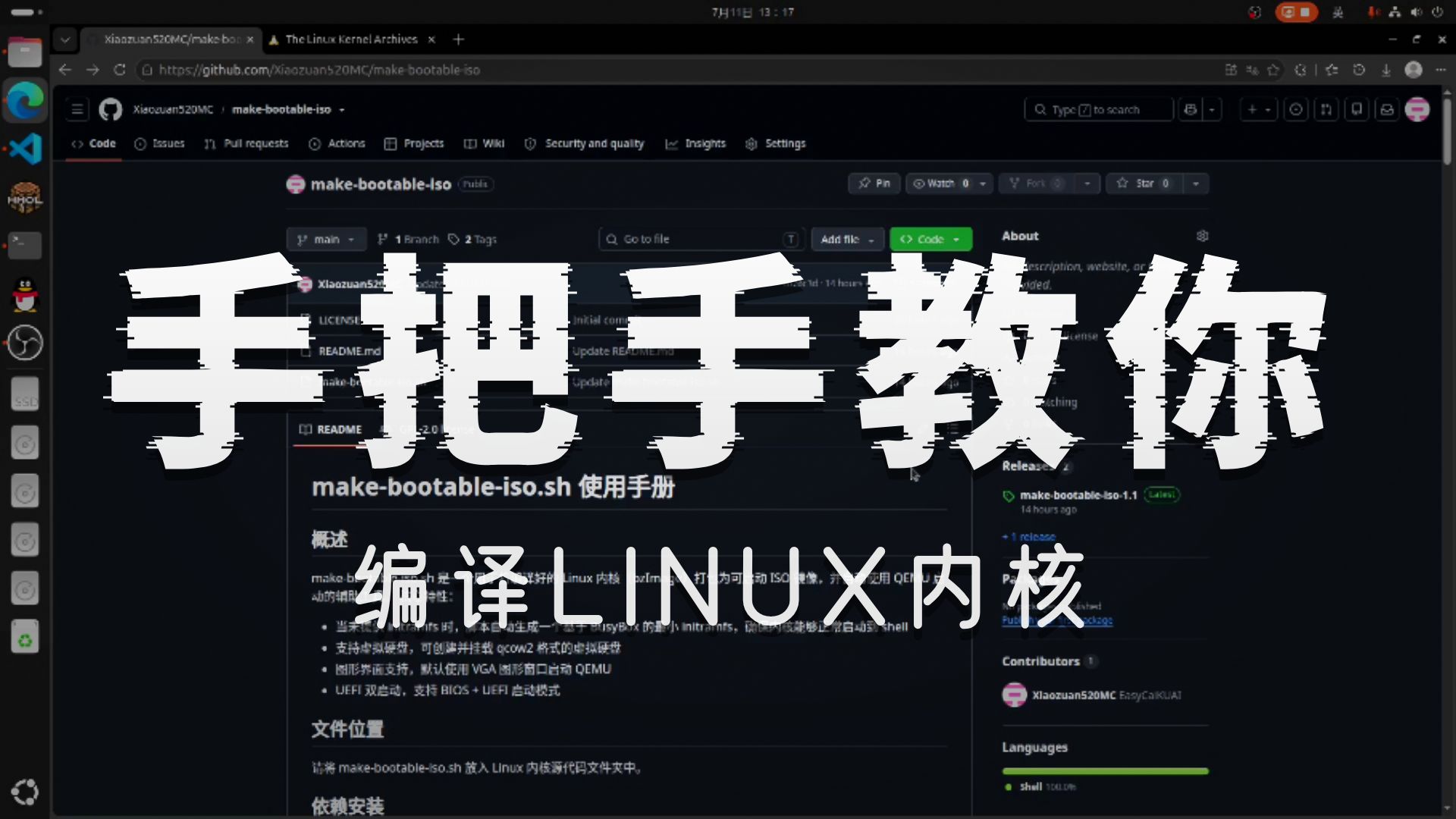Open the repository name dropdown arrow
1456x819 pixels.
342,110
